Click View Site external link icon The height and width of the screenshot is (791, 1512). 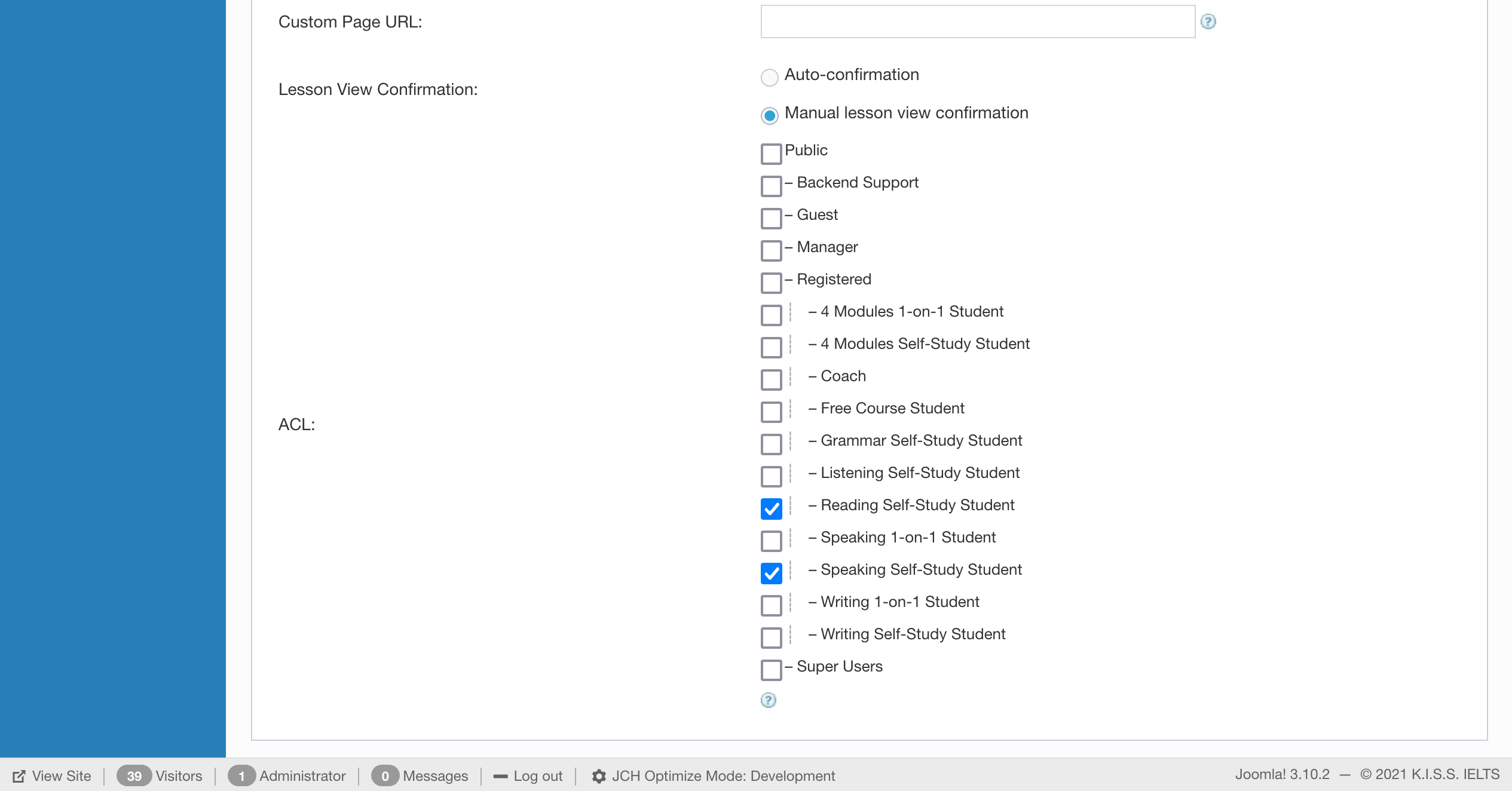pyautogui.click(x=19, y=776)
